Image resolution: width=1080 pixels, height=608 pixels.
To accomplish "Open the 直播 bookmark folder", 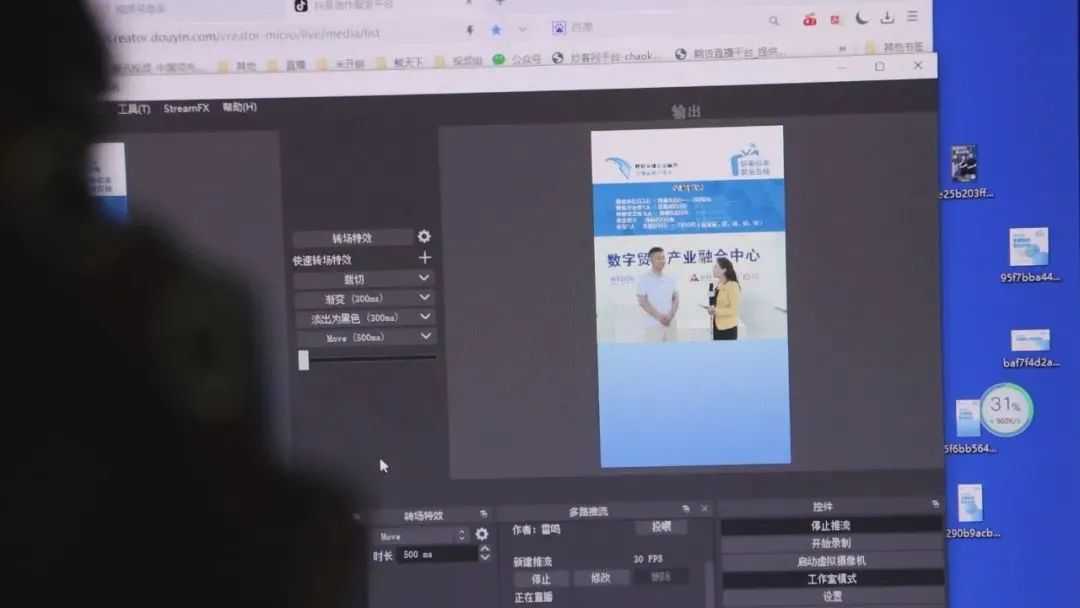I will point(287,65).
